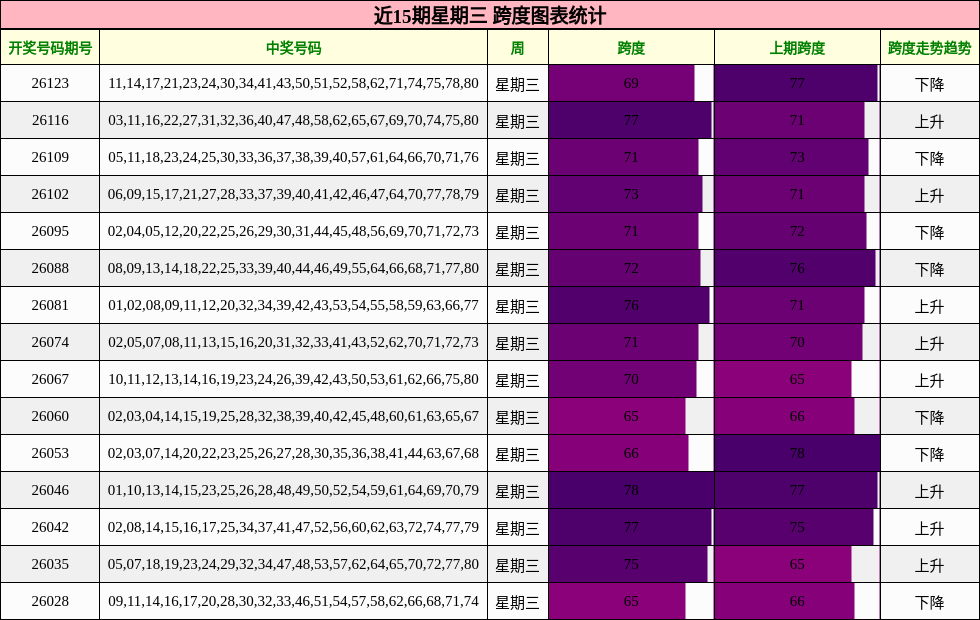Click winning numbers of issue 26060

[293, 416]
